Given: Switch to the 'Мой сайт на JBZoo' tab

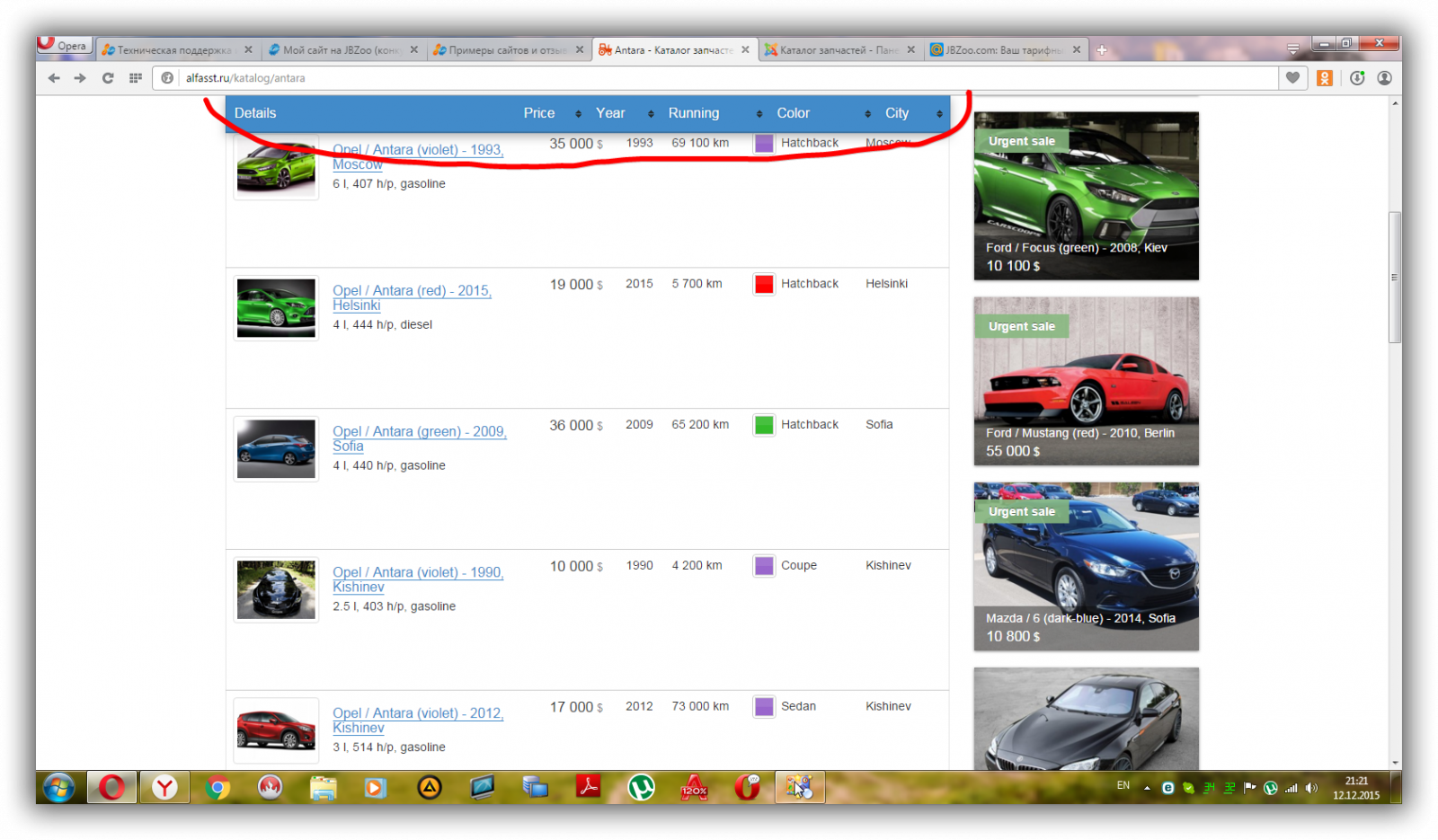Looking at the screenshot, I should click(x=340, y=50).
